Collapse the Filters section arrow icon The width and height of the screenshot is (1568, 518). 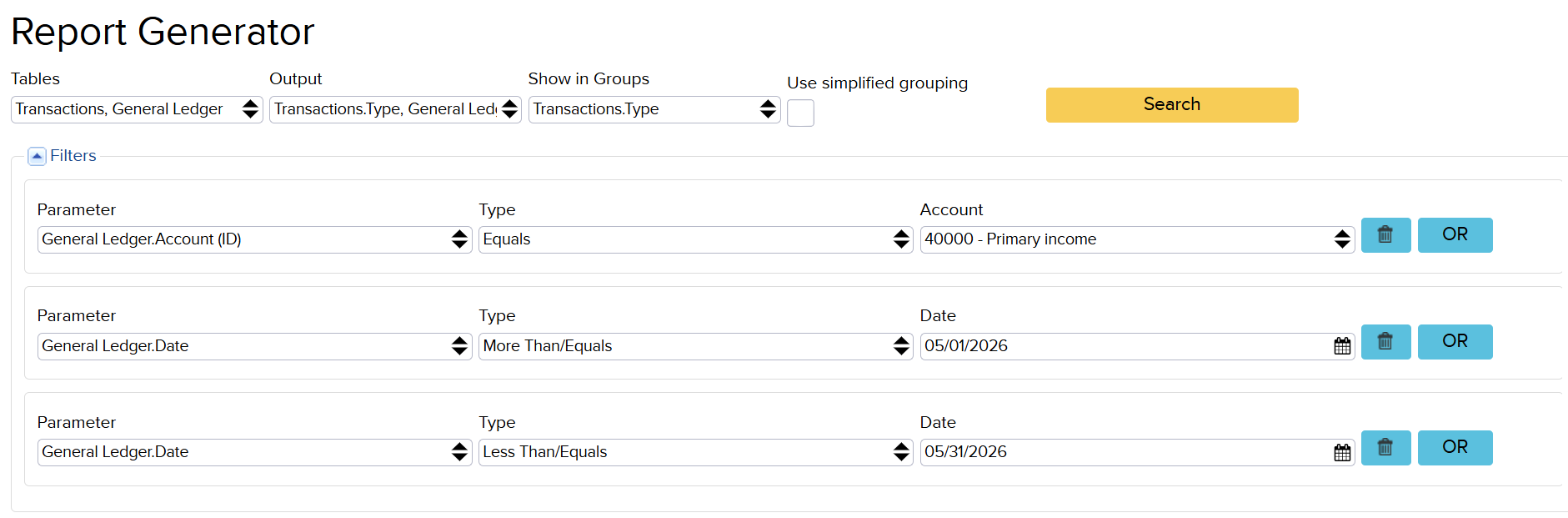click(x=37, y=156)
